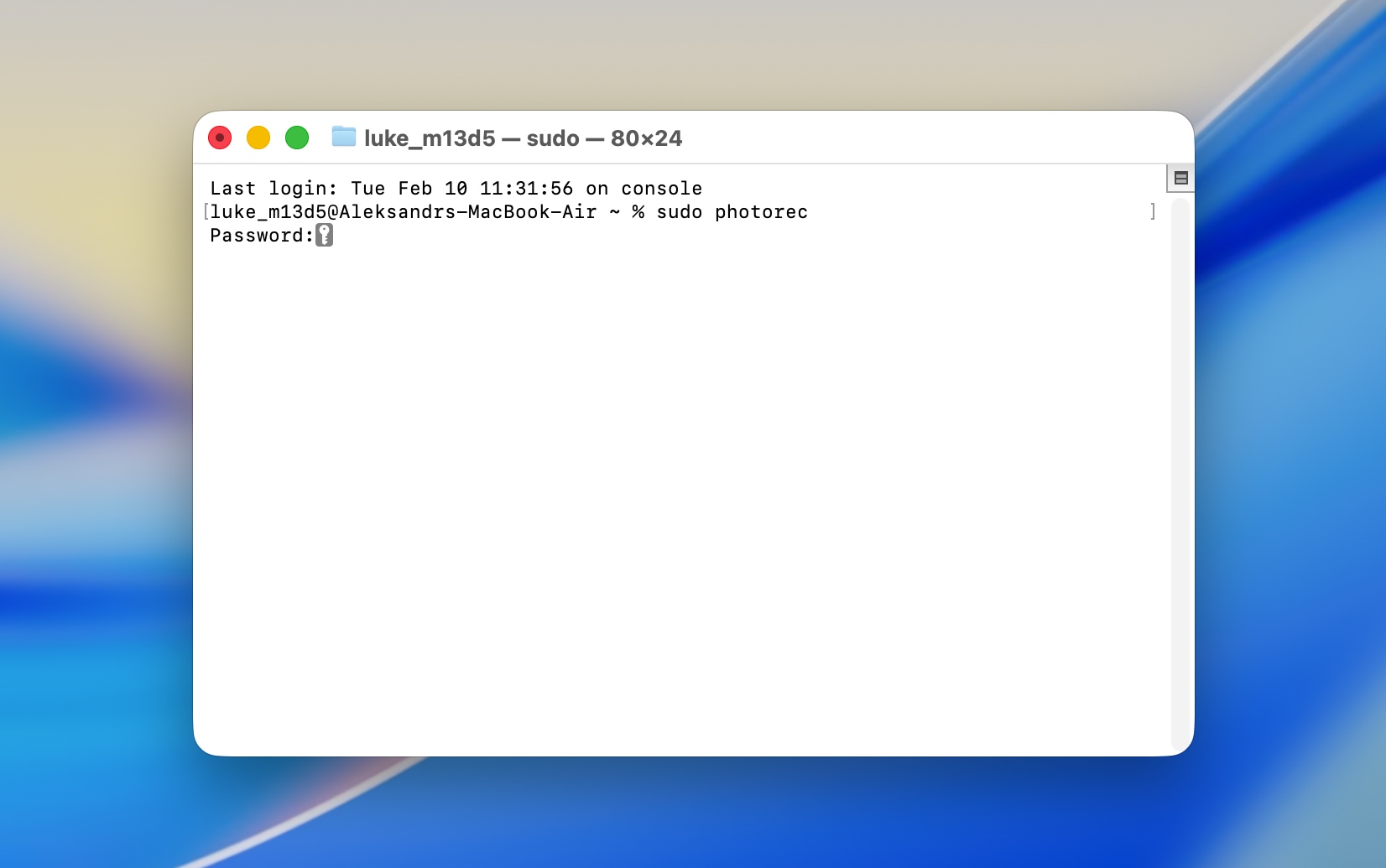
Task: Click "luke_m13d5@Aleksandrs-MacBook-Air" hostname text
Action: (403, 212)
